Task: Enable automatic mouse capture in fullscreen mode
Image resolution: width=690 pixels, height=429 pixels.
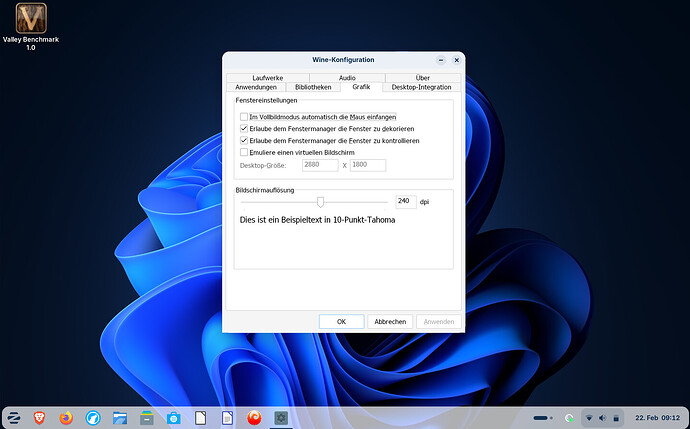Action: (x=244, y=117)
